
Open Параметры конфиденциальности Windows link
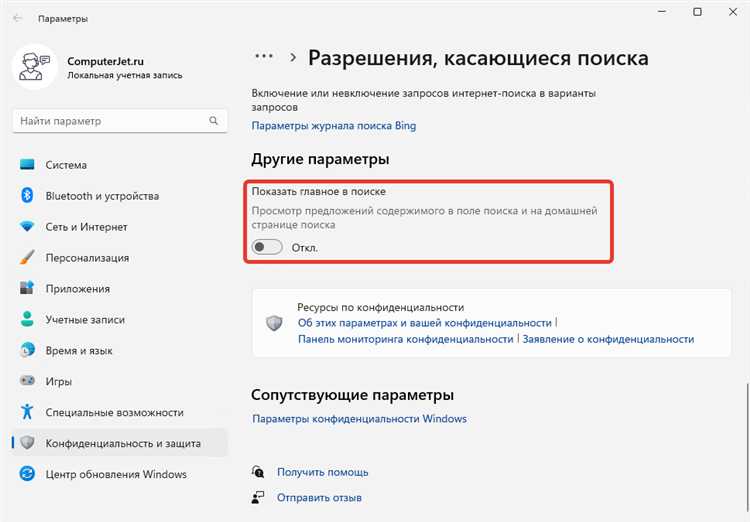tap(359, 419)
